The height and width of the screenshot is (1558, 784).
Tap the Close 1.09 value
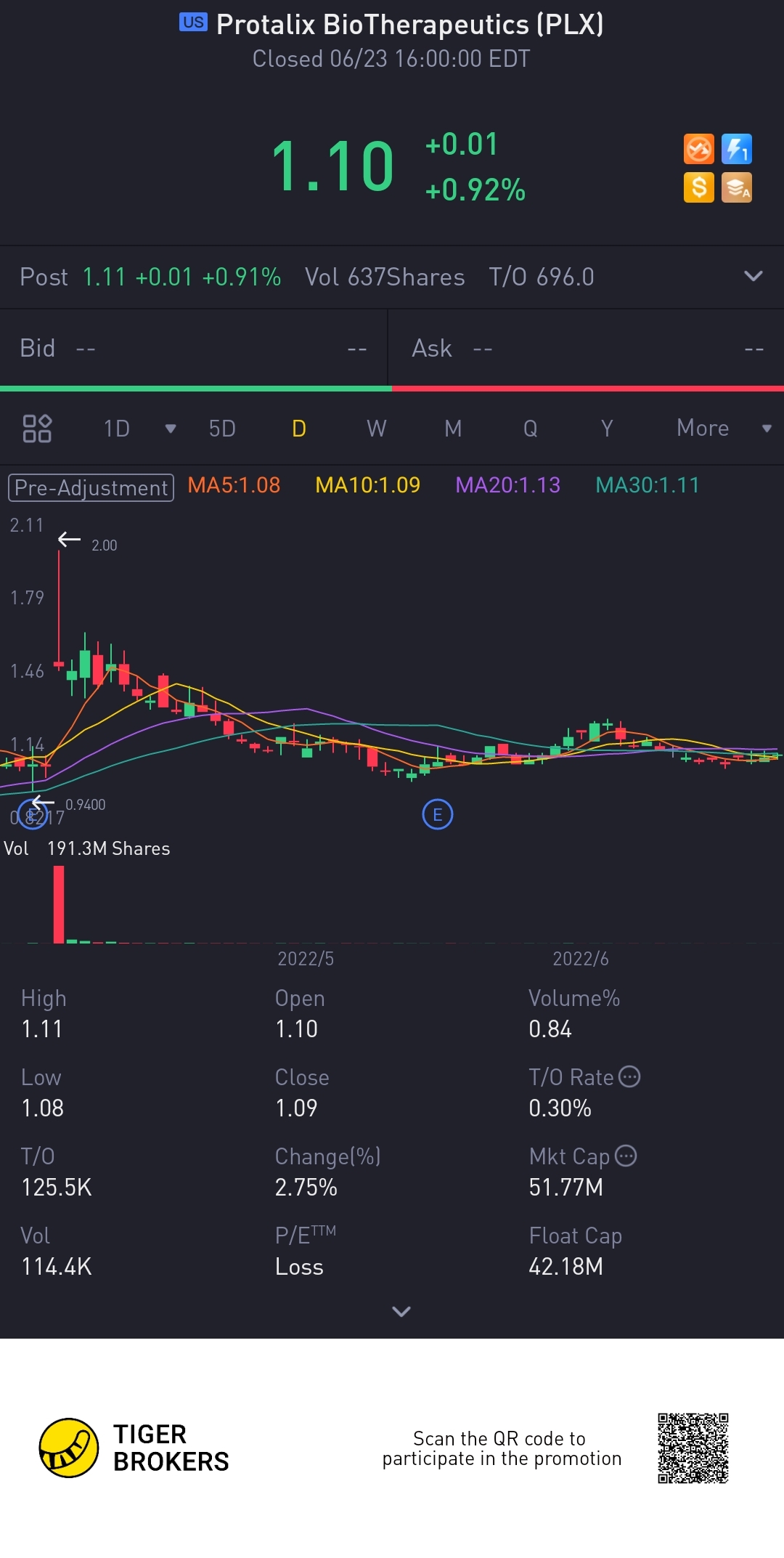pos(297,1108)
